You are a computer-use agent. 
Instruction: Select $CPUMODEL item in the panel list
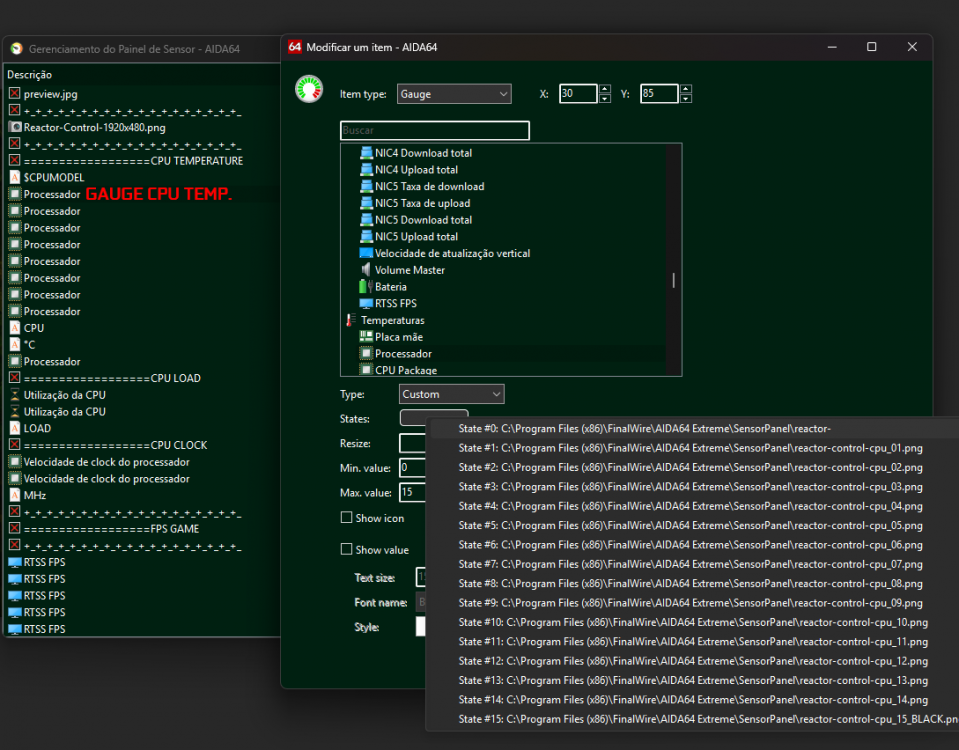click(x=54, y=177)
